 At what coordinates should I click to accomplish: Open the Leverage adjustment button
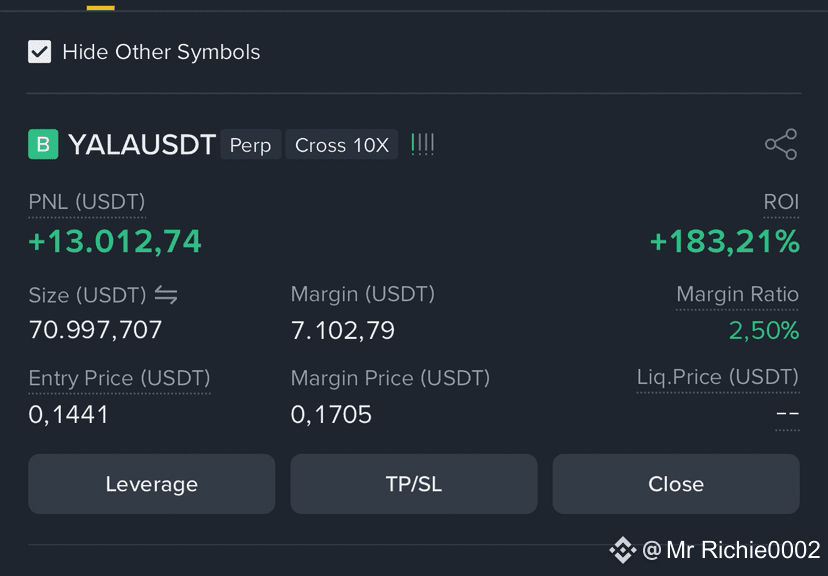pos(152,484)
